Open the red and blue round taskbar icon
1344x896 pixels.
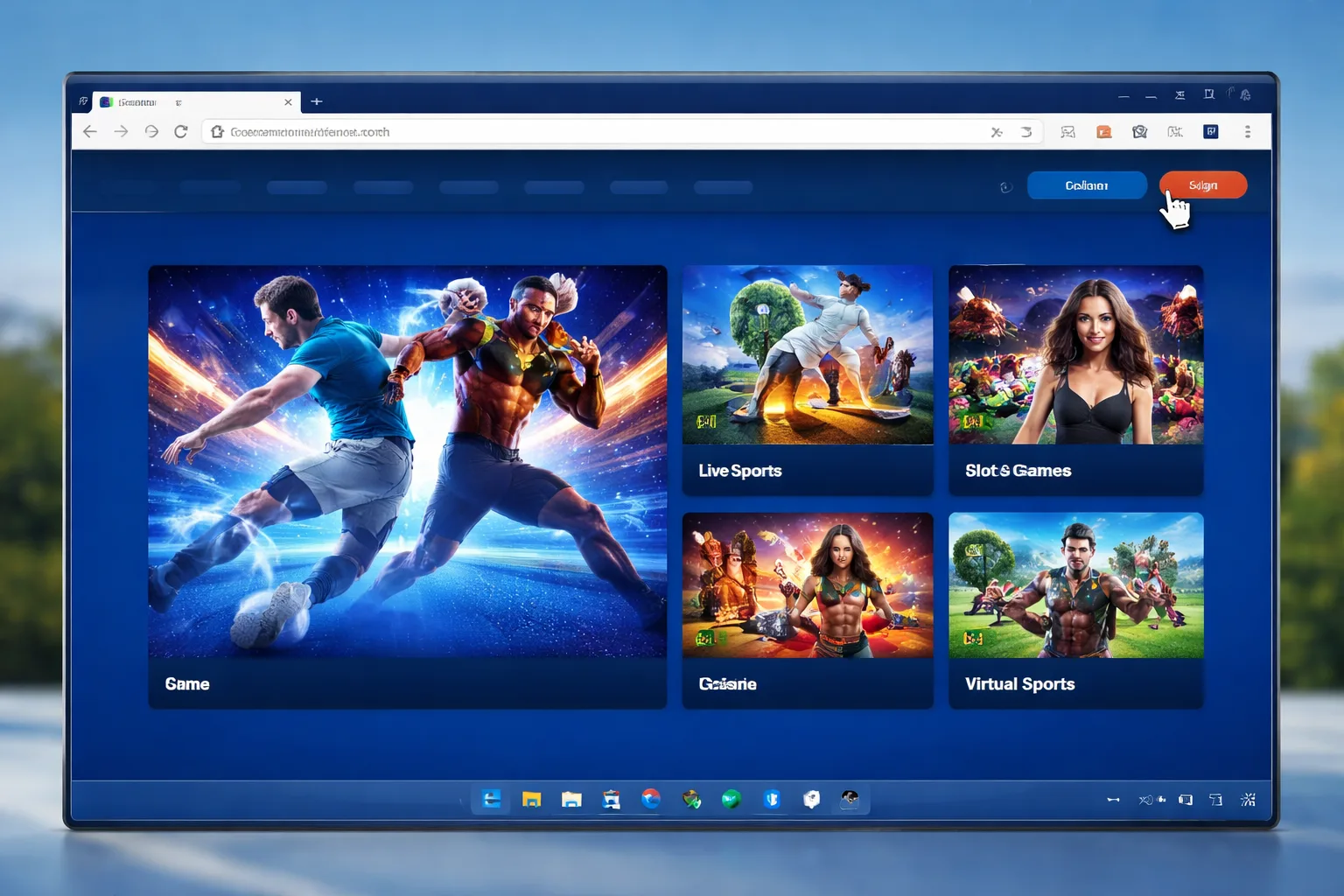pos(651,799)
